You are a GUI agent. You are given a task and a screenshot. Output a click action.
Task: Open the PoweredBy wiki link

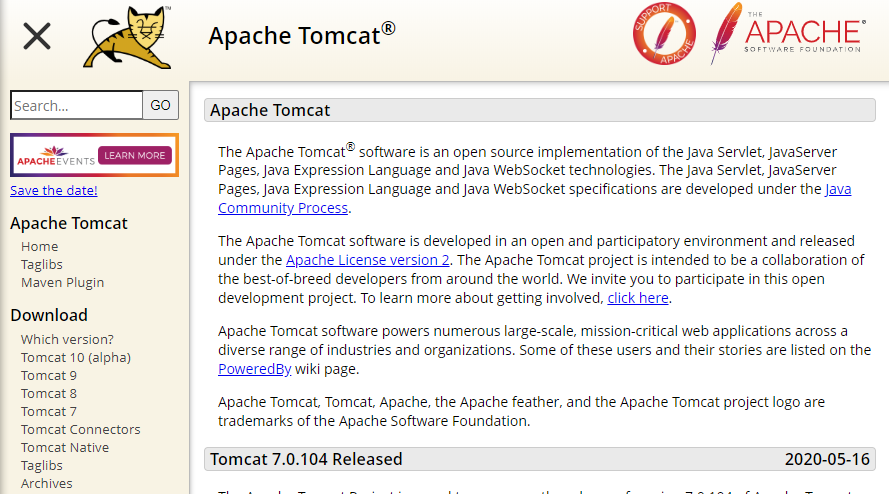(255, 369)
